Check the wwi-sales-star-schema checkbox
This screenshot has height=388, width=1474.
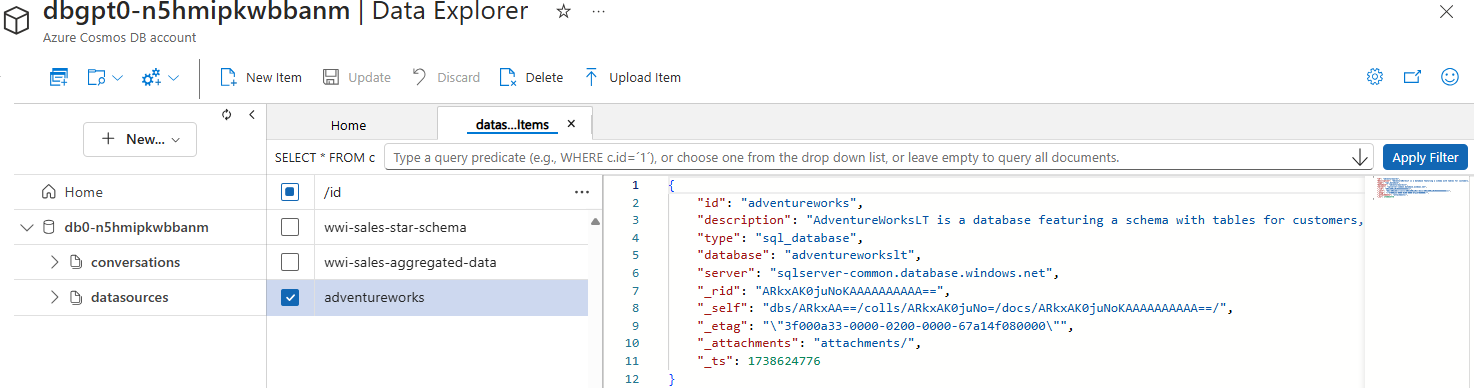click(x=290, y=227)
